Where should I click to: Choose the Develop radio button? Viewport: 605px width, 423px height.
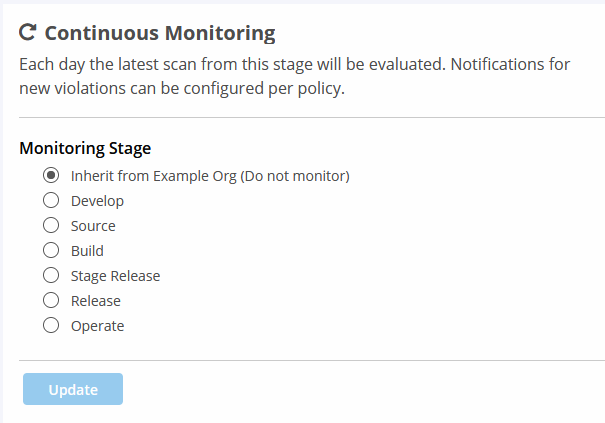click(51, 200)
